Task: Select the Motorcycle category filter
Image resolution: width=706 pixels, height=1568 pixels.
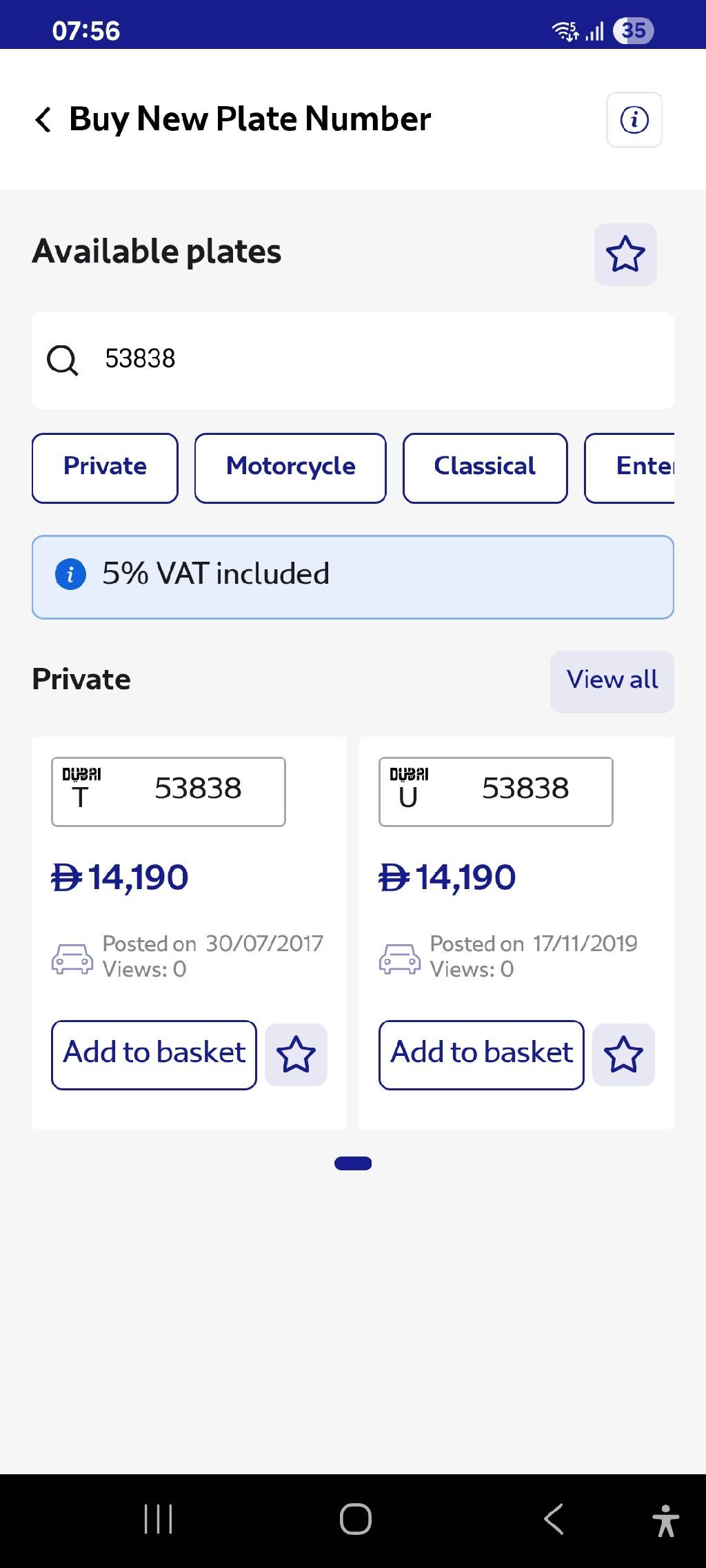Action: tap(290, 467)
